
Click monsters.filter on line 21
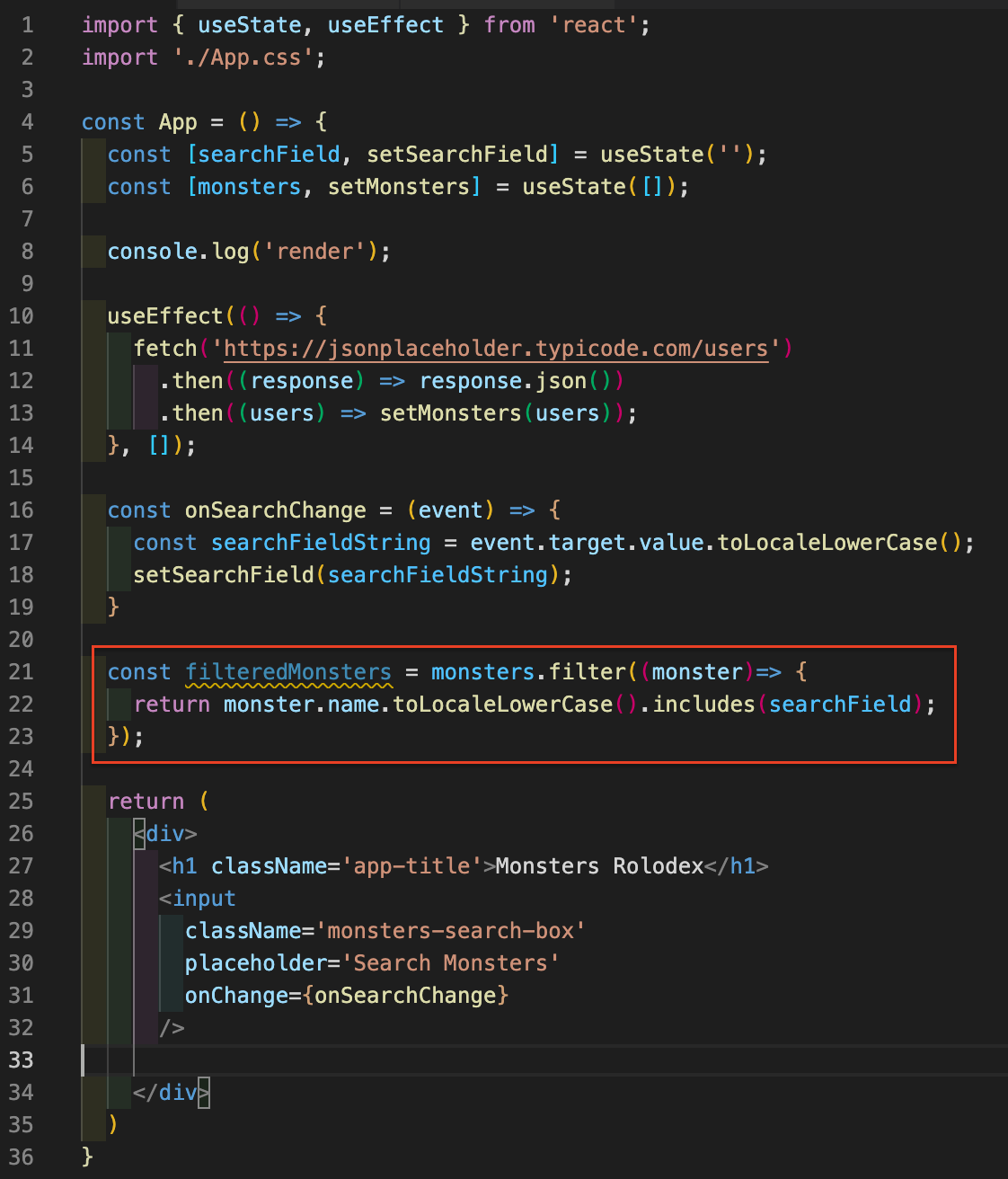coord(528,672)
